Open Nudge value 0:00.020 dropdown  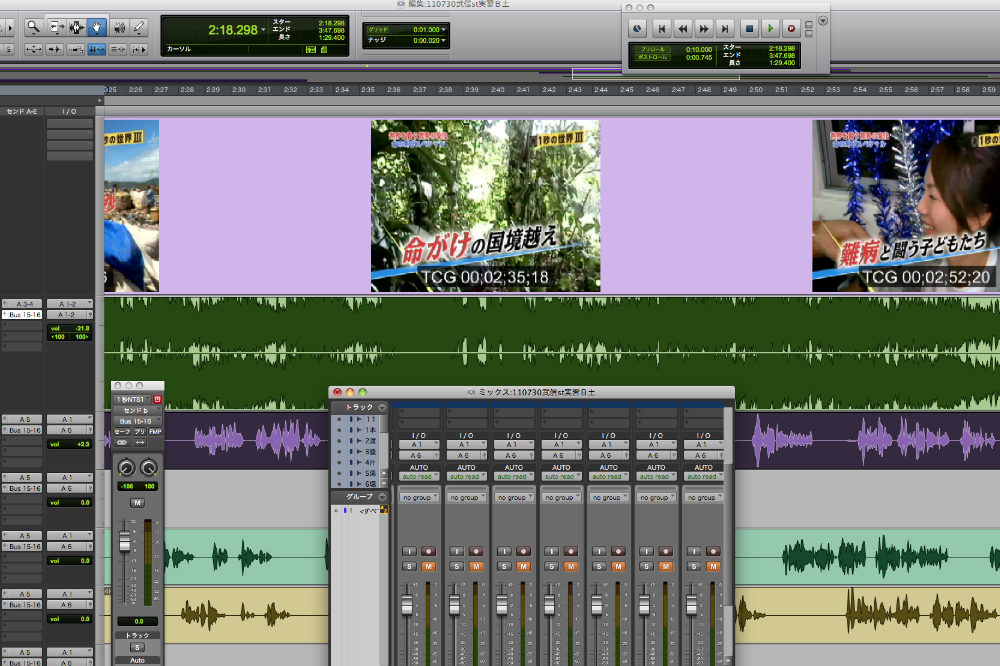pos(443,40)
